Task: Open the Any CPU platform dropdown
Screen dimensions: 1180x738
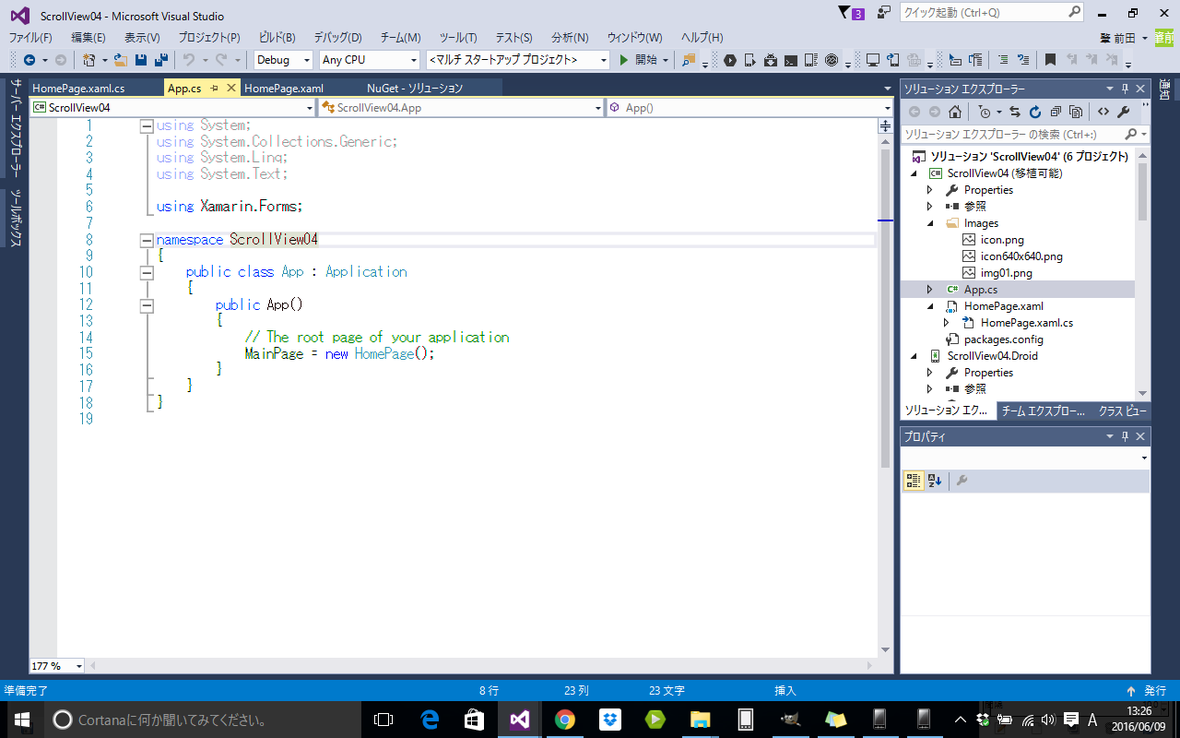Action: coord(368,60)
